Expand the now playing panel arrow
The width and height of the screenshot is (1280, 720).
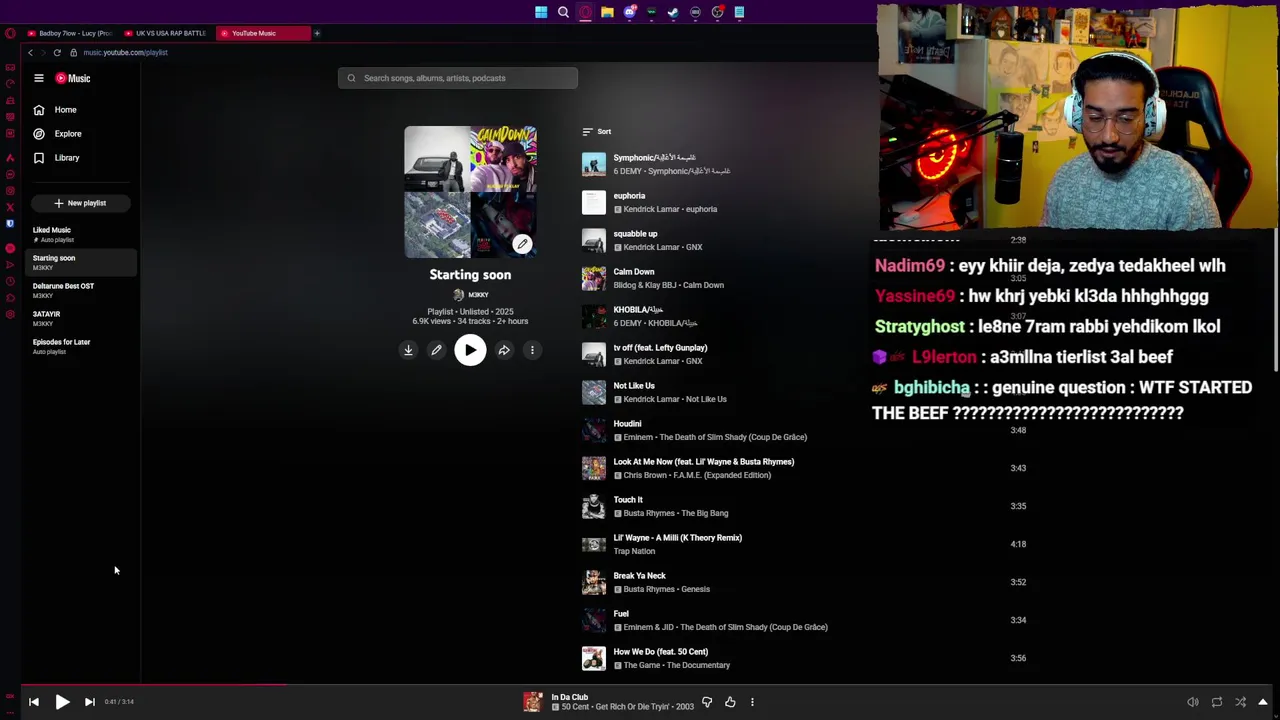pyautogui.click(x=1263, y=702)
